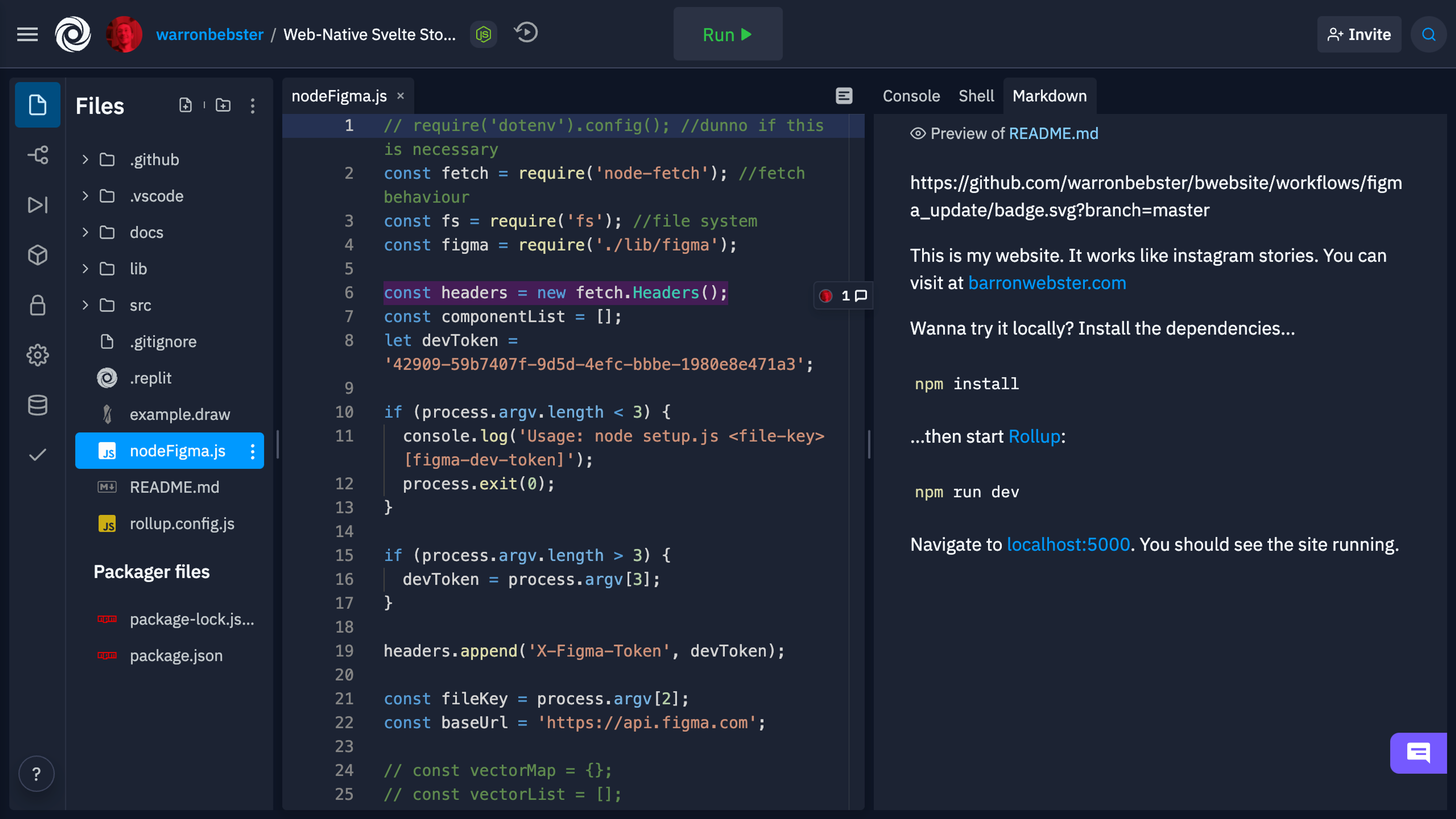Open the Database sidebar icon
The width and height of the screenshot is (1456, 819).
click(37, 405)
